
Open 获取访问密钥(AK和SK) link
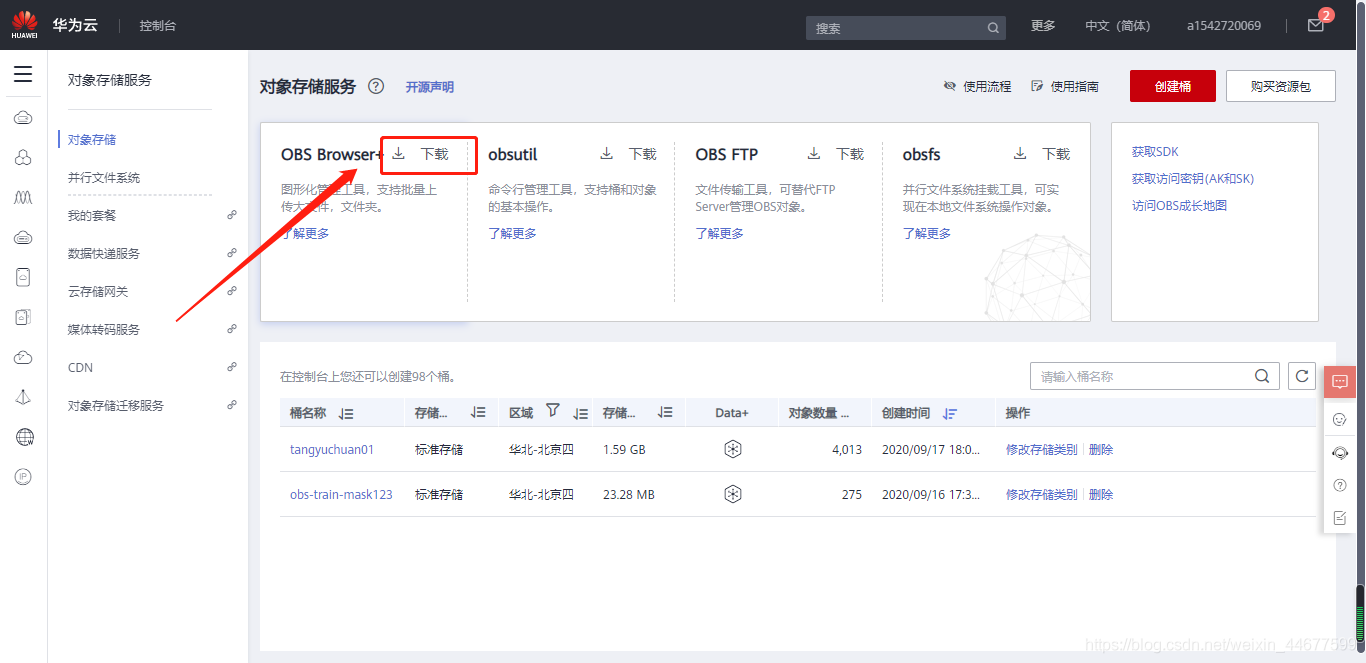1193,179
